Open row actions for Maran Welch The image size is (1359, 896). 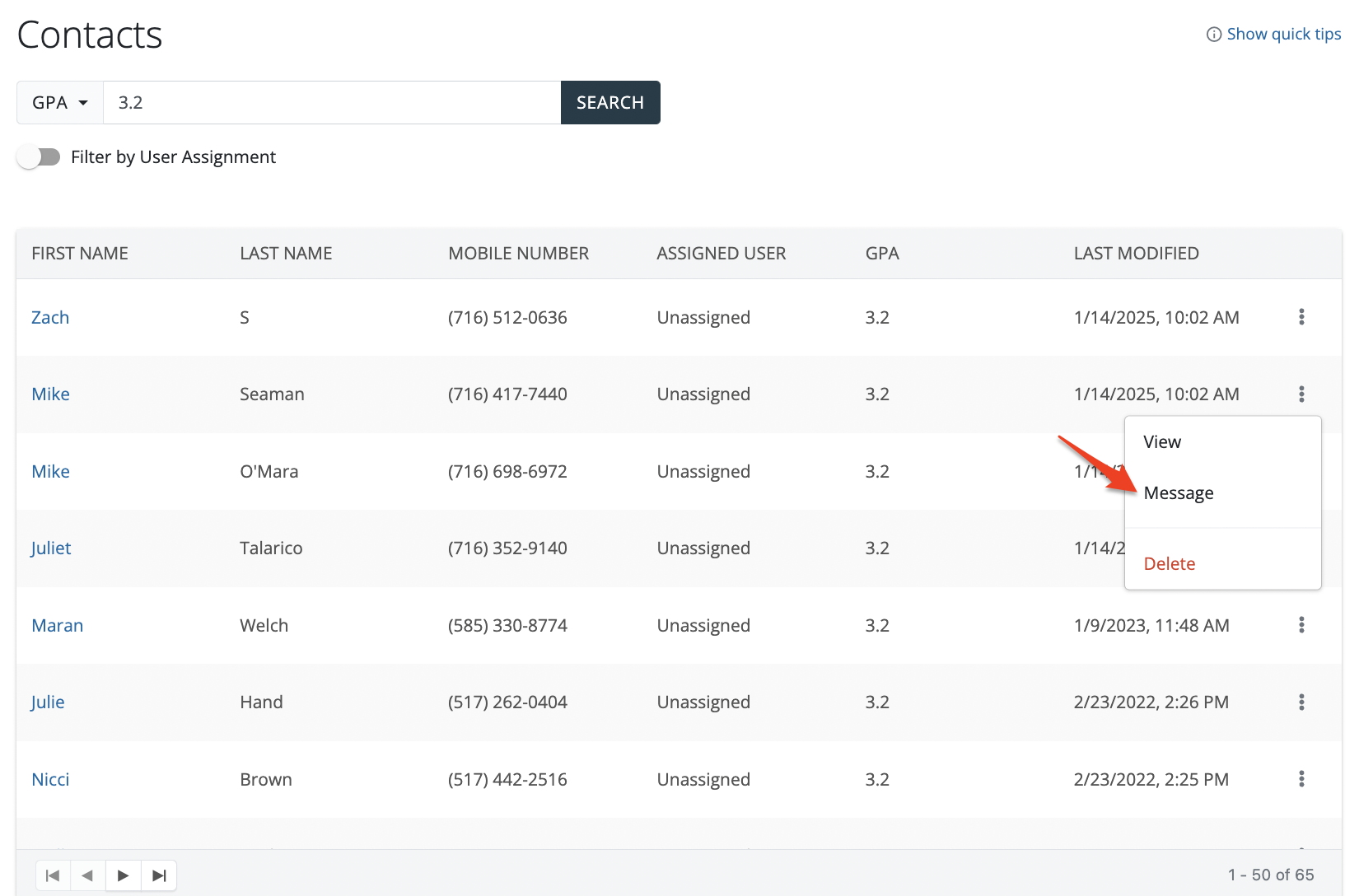point(1301,625)
